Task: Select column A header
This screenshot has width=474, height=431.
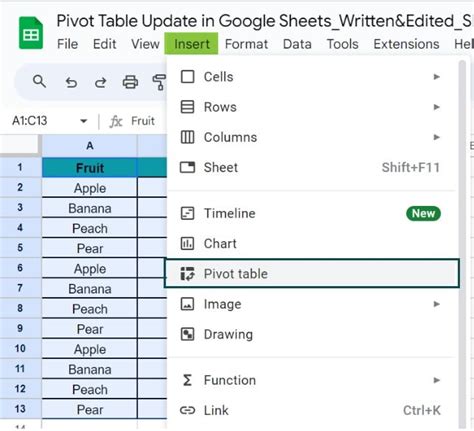Action: pos(90,146)
